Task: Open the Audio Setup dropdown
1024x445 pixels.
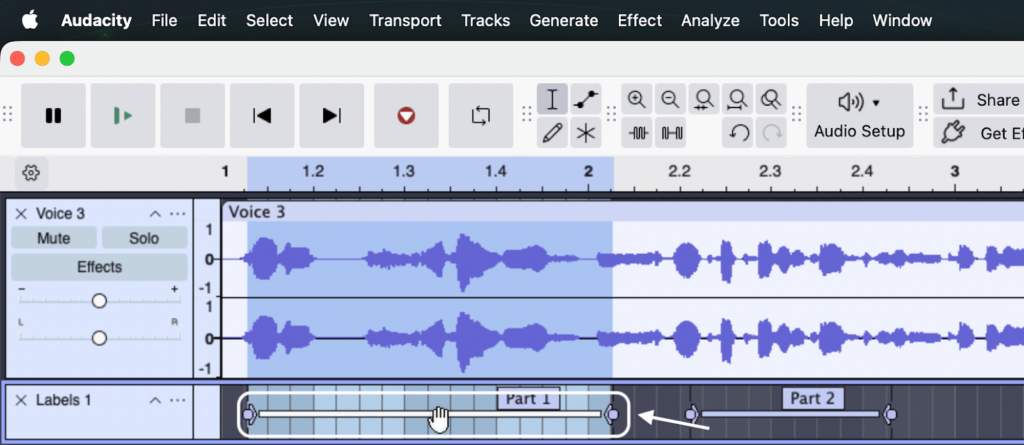Action: pyautogui.click(x=859, y=115)
